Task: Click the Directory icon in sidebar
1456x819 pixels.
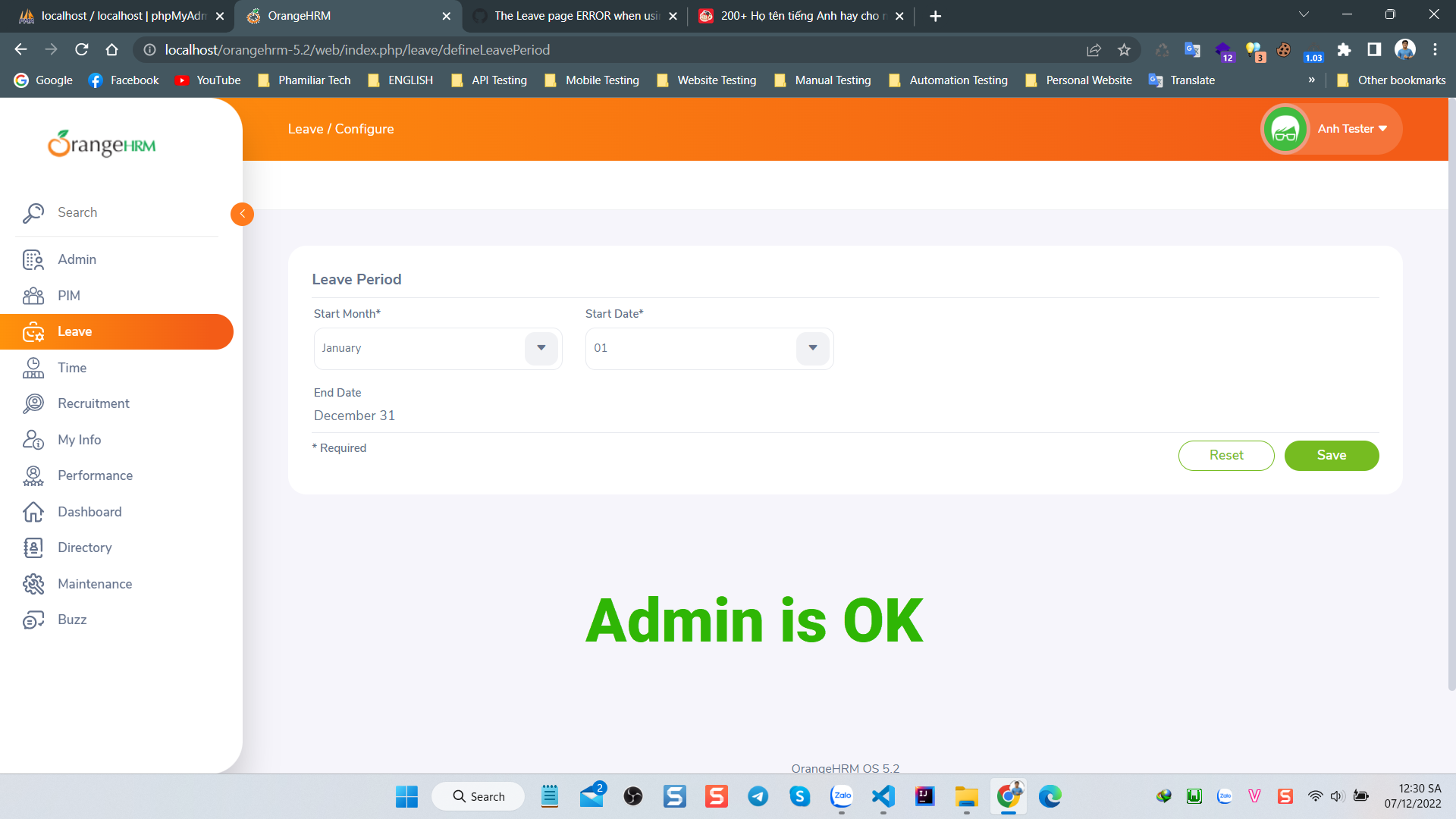Action: point(33,548)
